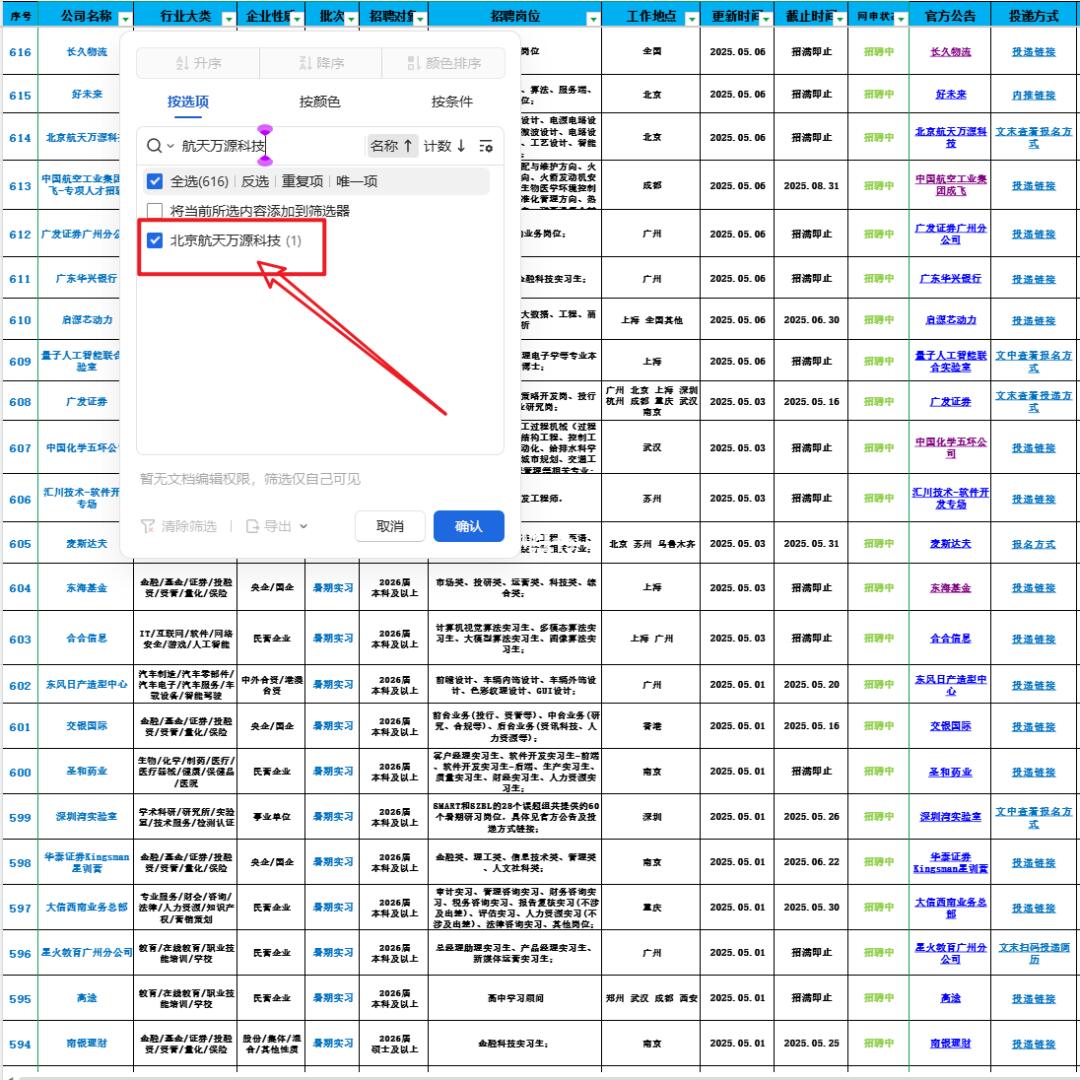This screenshot has height=1080, width=1080.
Task: Open the filter list settings icon
Action: point(486,146)
